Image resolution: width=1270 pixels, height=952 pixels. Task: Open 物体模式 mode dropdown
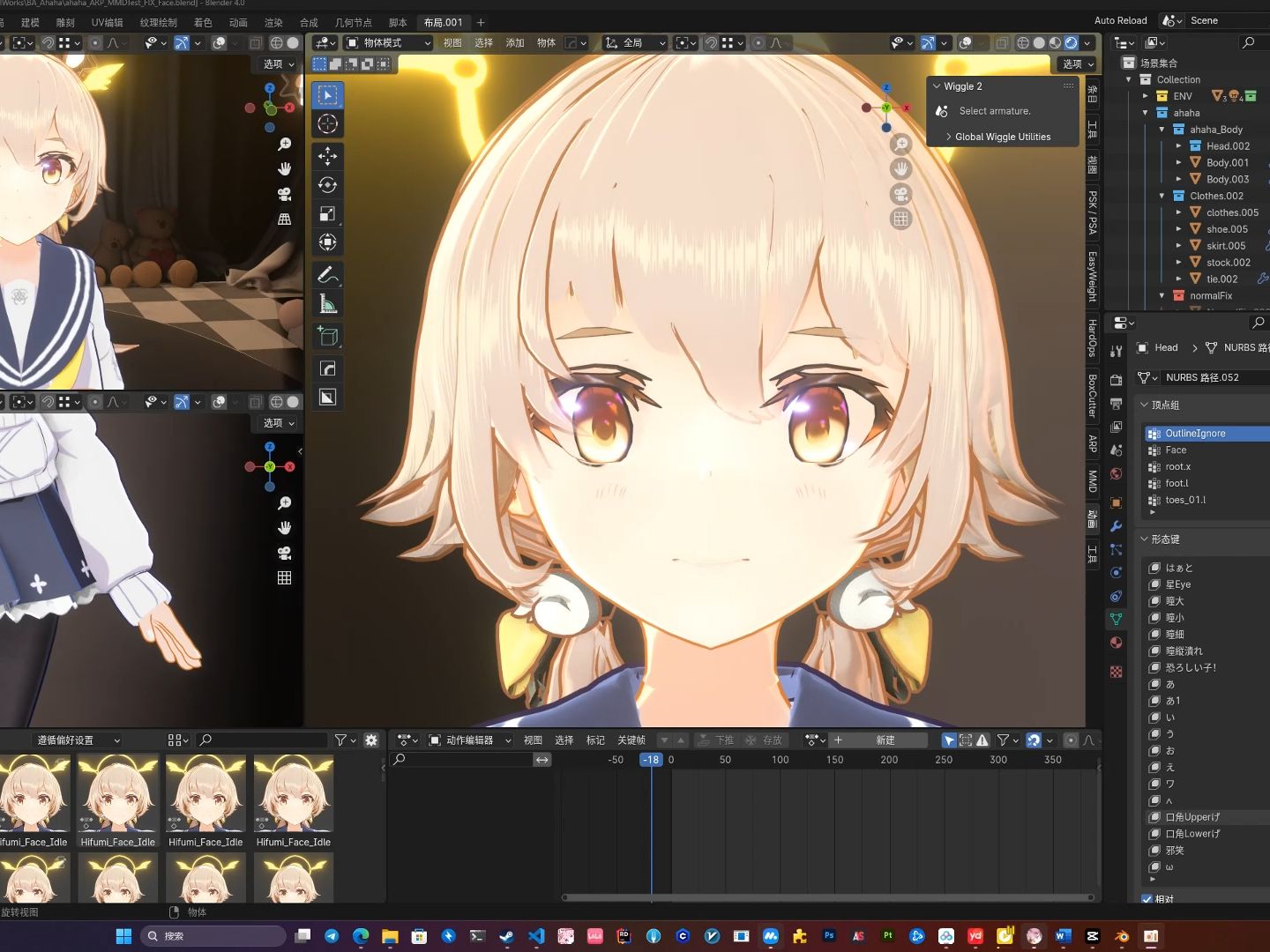(388, 42)
